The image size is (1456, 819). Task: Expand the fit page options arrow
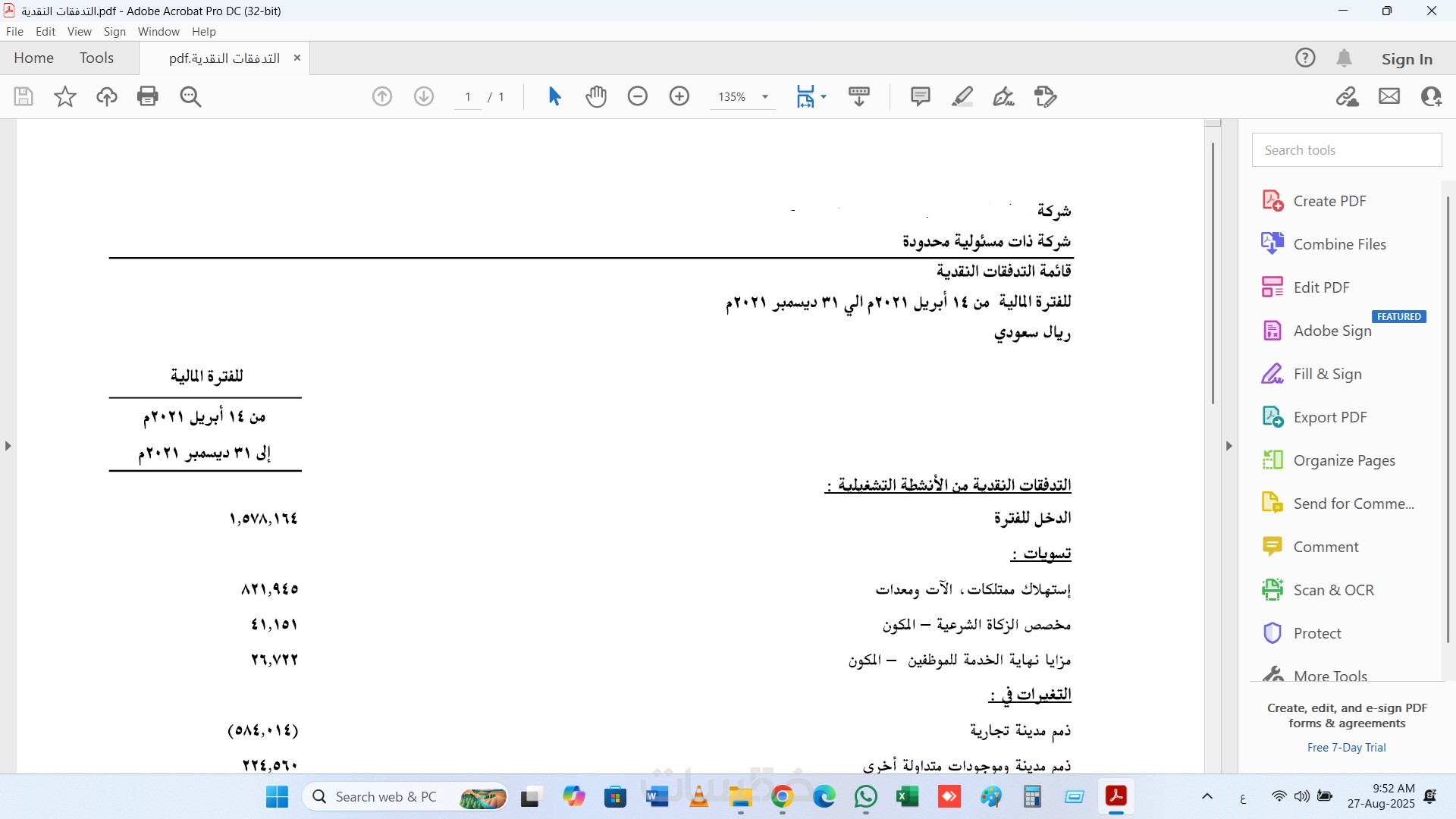tap(824, 96)
